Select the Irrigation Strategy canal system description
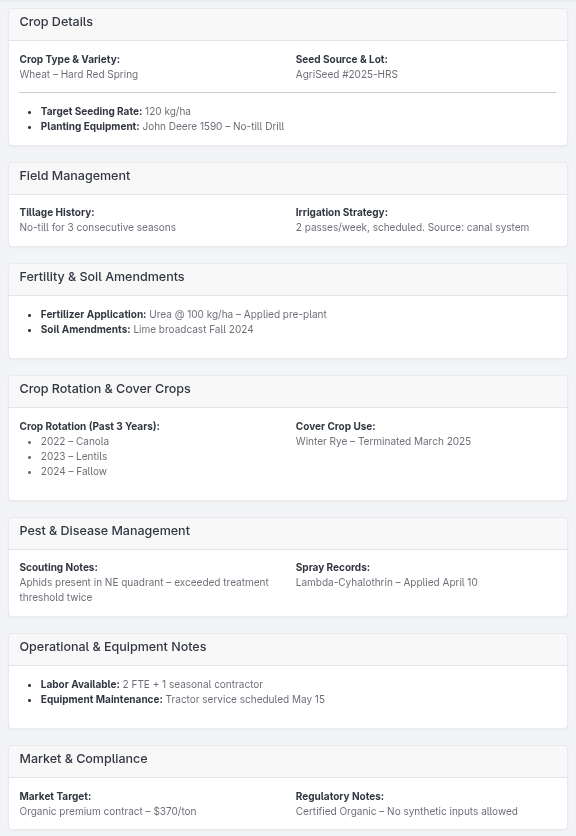 [x=412, y=227]
